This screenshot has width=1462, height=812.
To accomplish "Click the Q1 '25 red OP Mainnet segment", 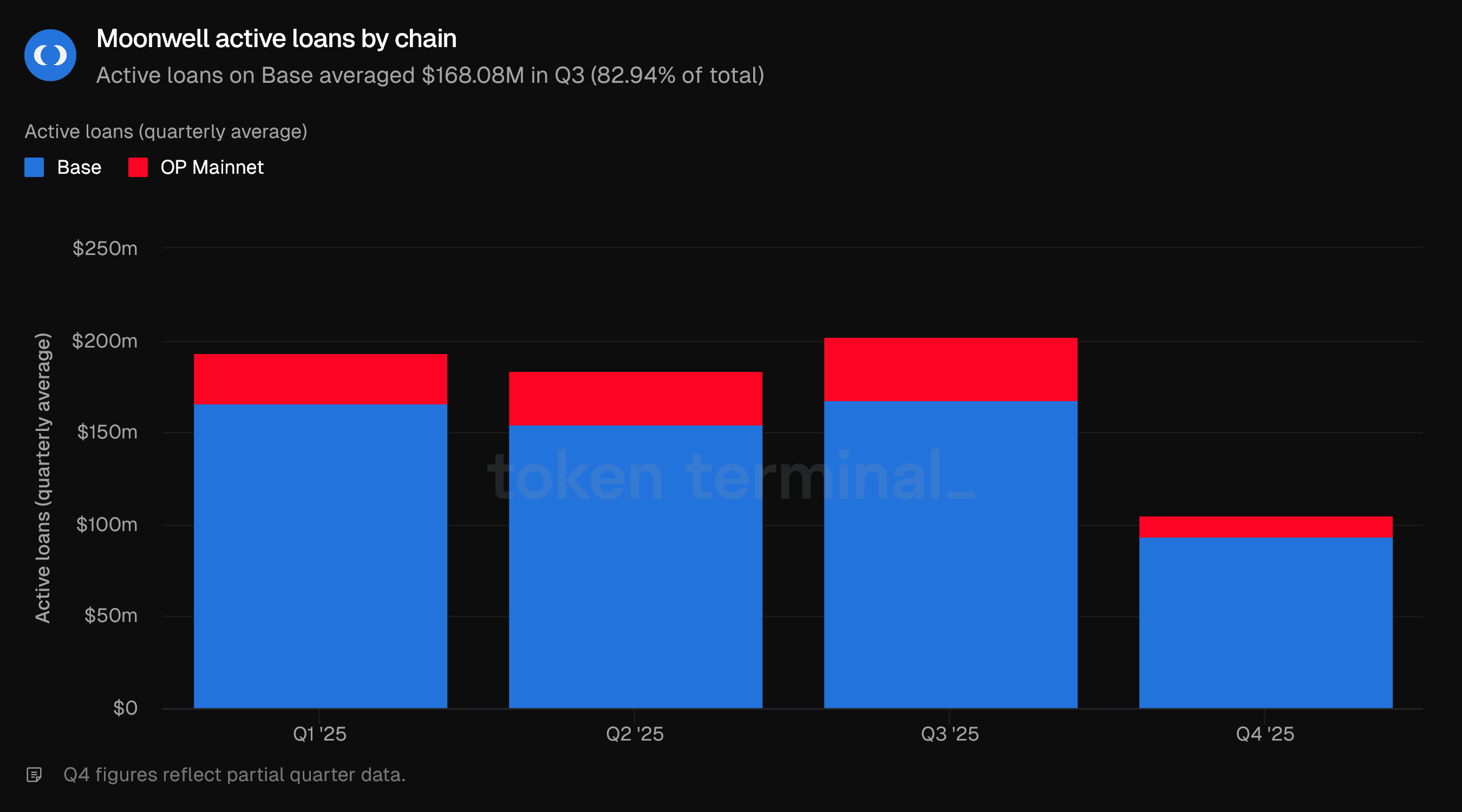I will pyautogui.click(x=320, y=379).
